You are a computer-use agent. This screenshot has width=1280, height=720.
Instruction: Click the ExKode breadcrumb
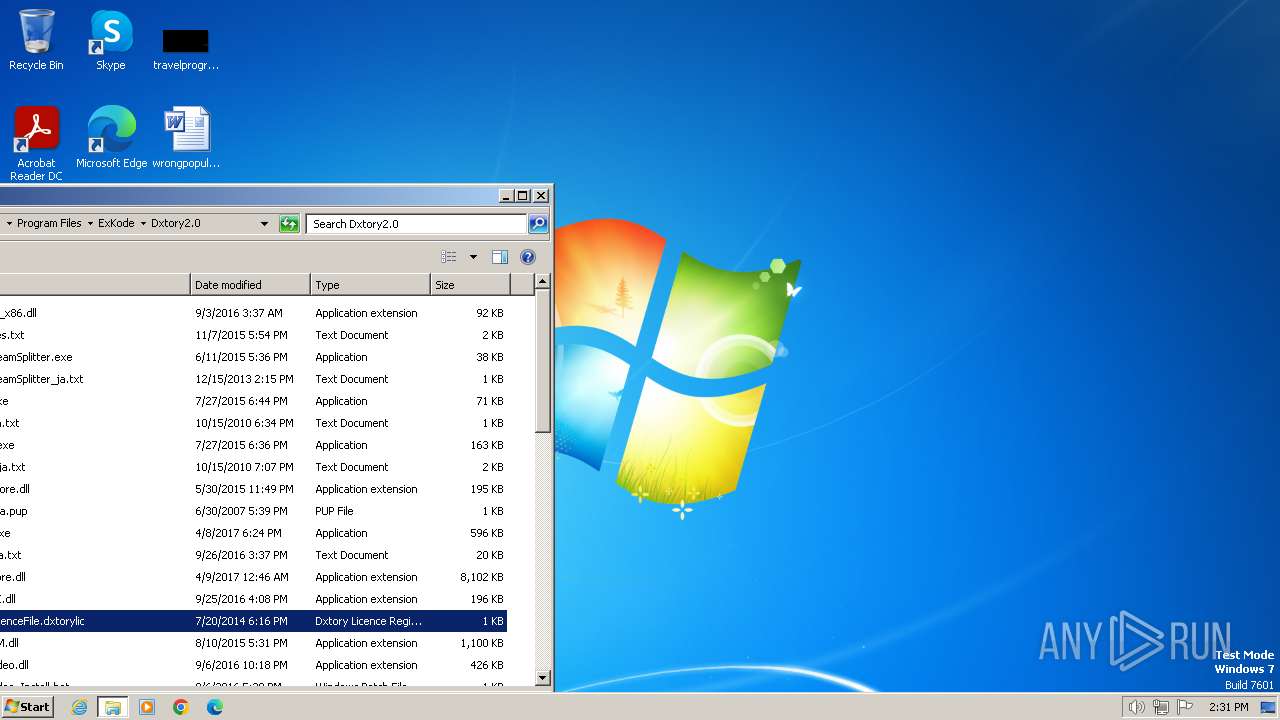point(116,224)
